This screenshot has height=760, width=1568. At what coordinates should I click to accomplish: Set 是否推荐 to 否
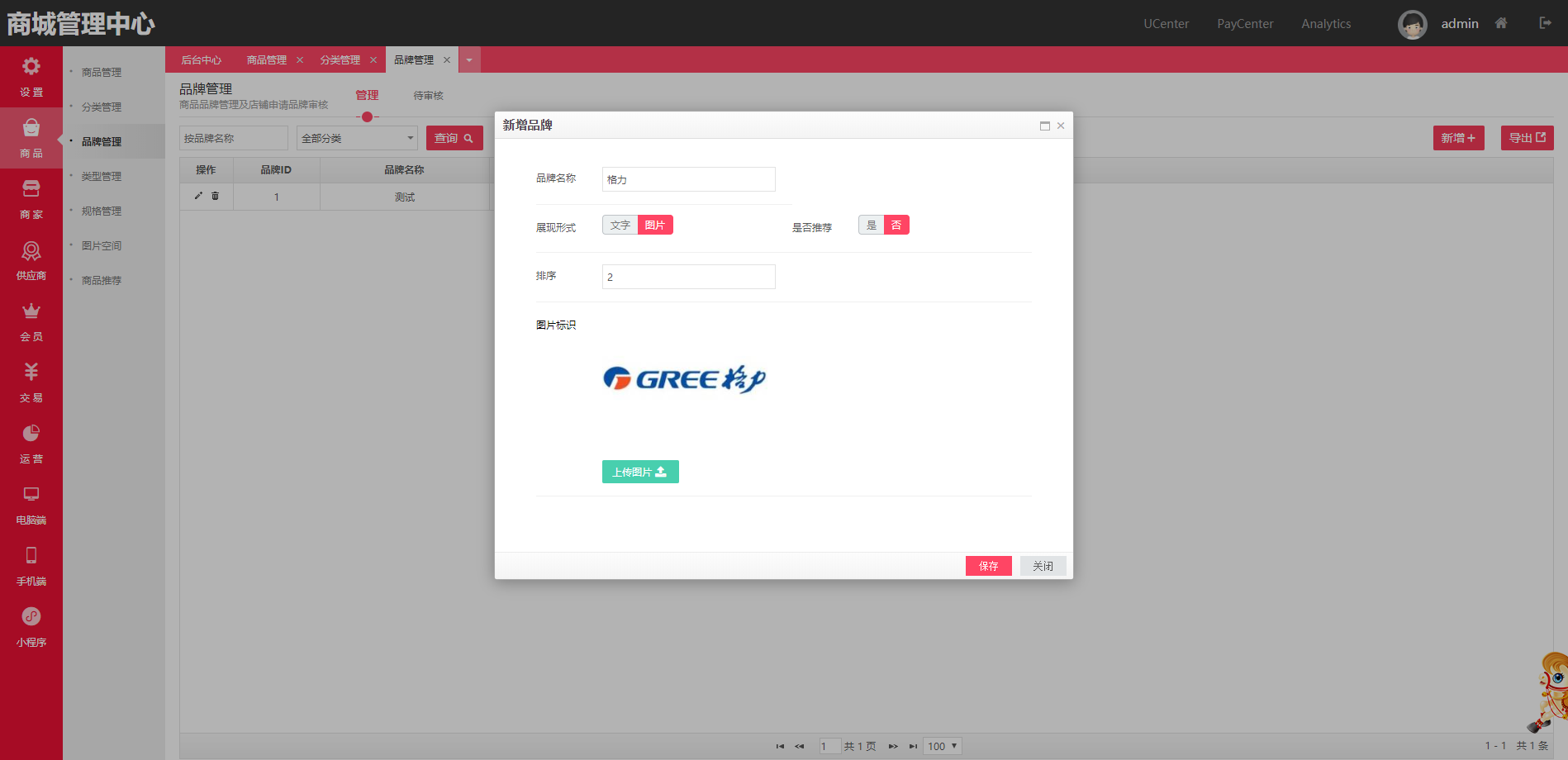tap(896, 225)
